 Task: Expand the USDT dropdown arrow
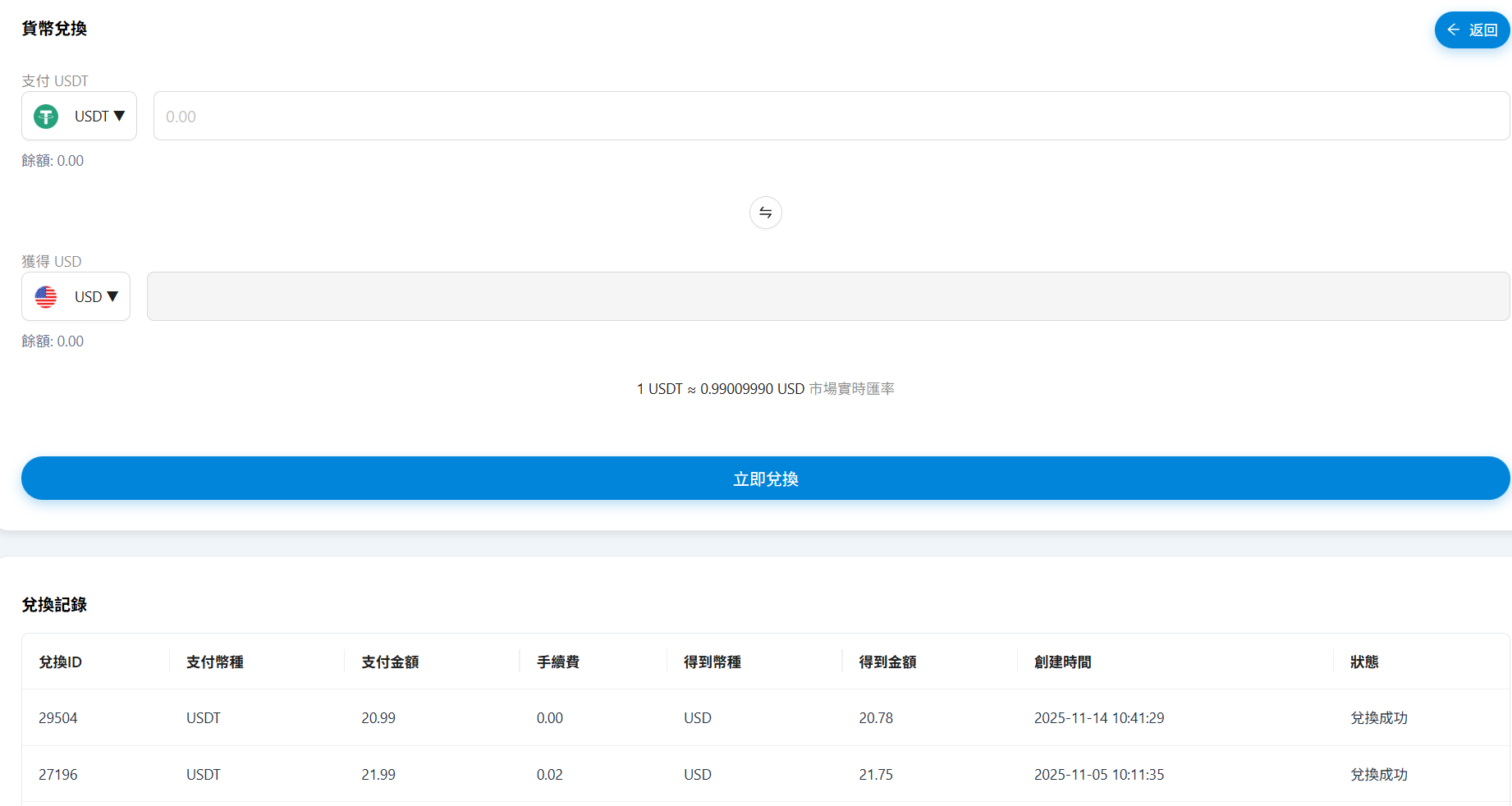[x=120, y=116]
